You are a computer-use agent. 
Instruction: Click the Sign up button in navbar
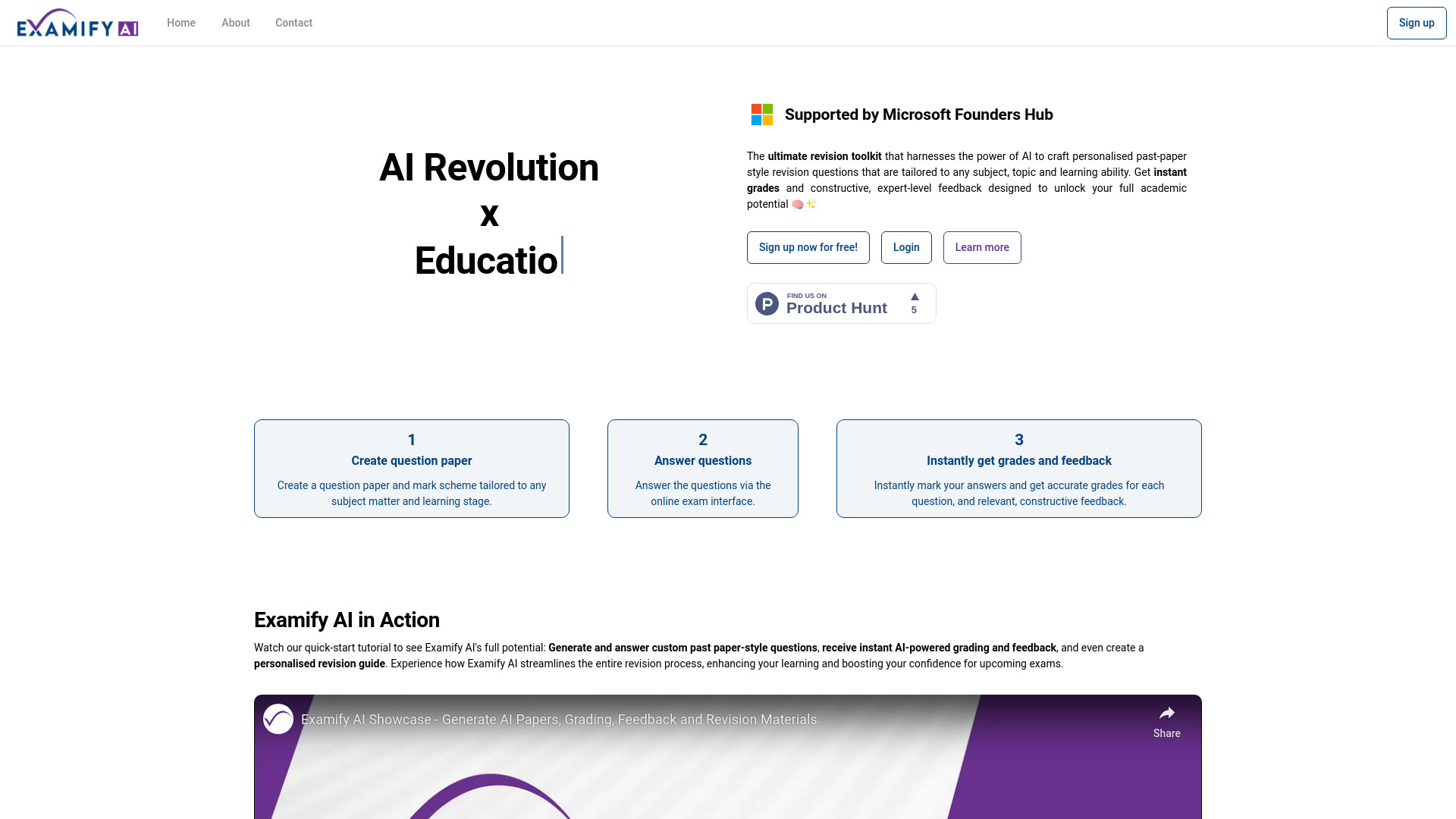click(x=1416, y=23)
